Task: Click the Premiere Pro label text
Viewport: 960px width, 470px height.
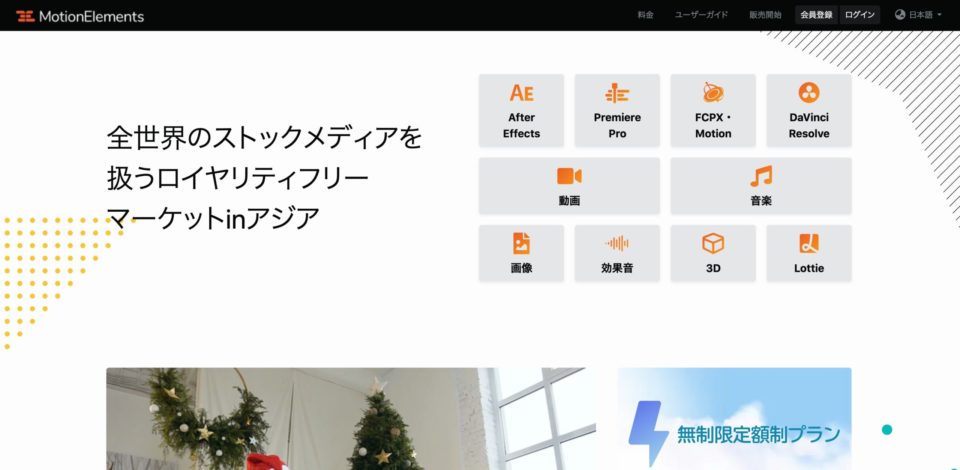Action: [617, 125]
